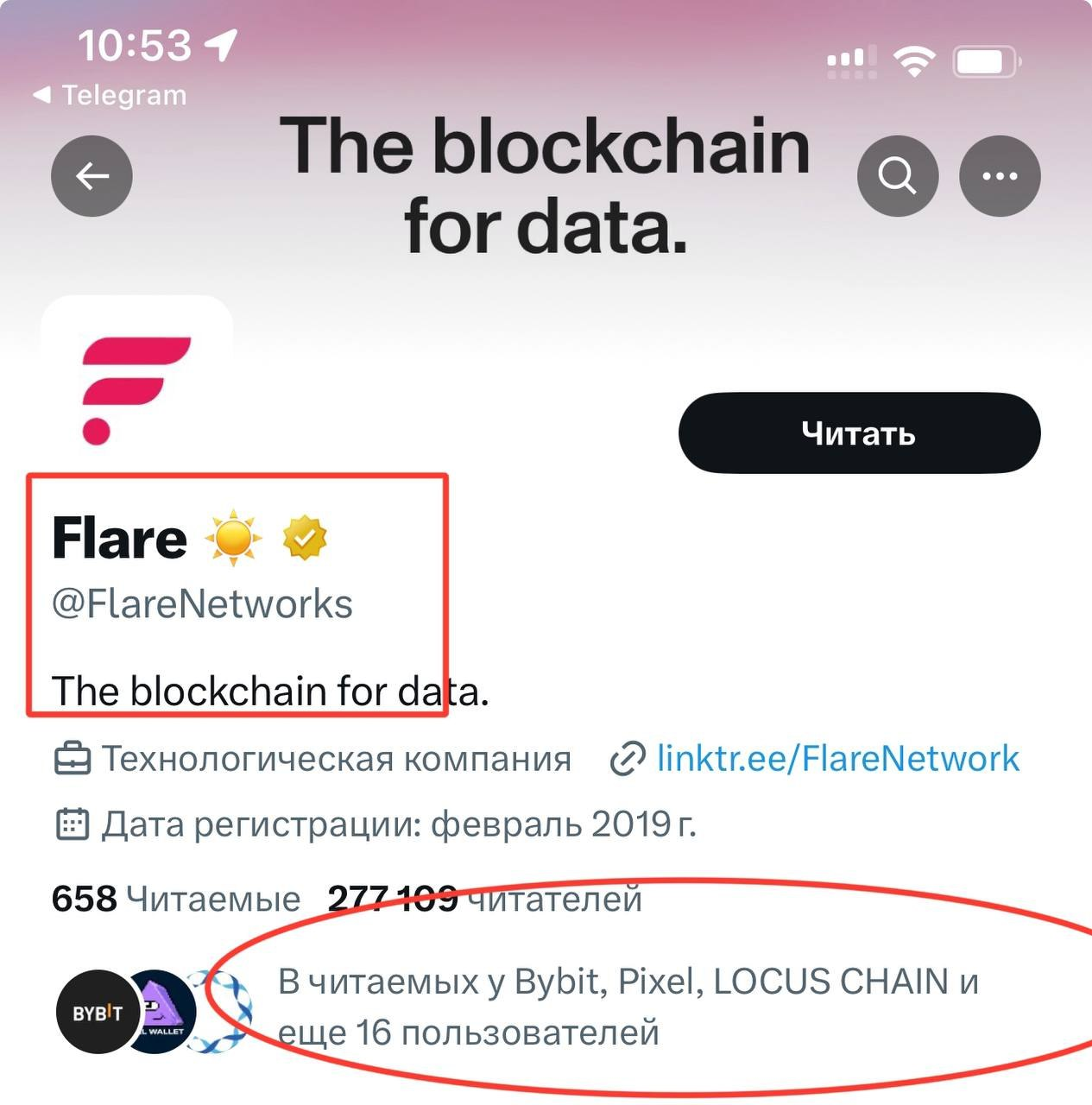Tap the gold verified badge
The width and height of the screenshot is (1092, 1105).
click(x=305, y=538)
